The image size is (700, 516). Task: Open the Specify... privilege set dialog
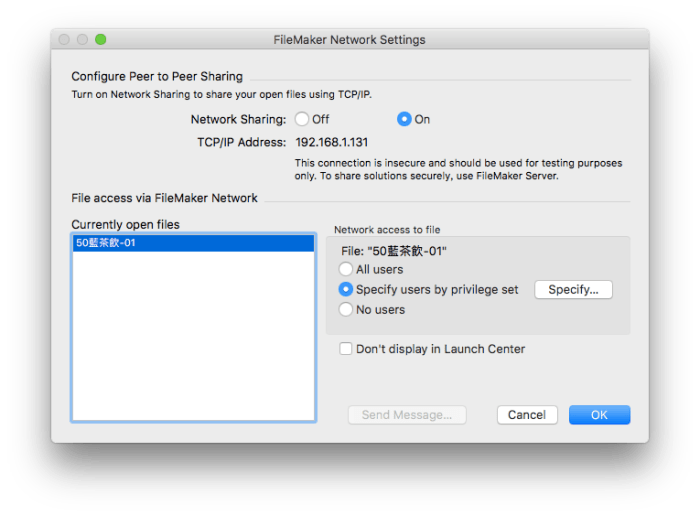pyautogui.click(x=573, y=289)
